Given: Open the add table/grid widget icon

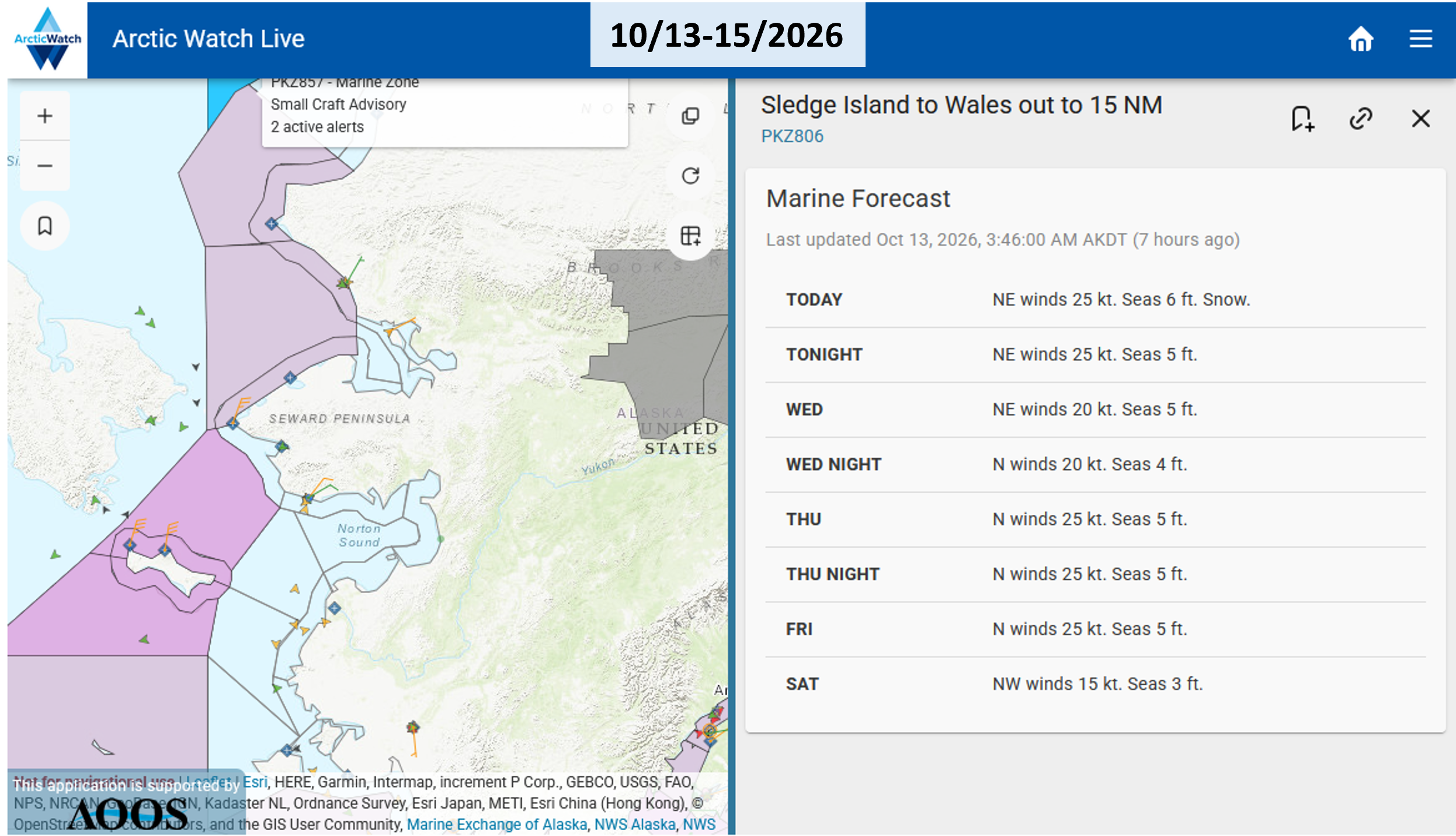Looking at the screenshot, I should [690, 236].
